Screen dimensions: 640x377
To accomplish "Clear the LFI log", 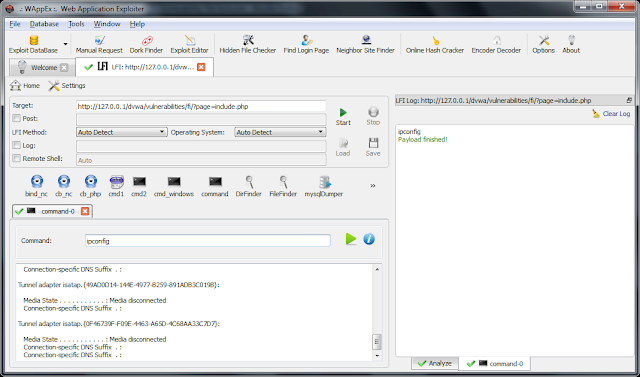I will [x=611, y=114].
